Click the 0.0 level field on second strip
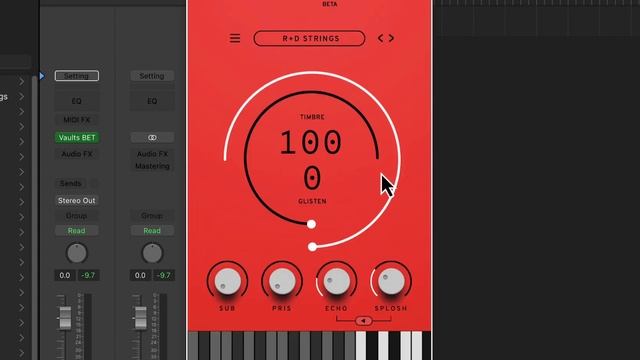The width and height of the screenshot is (640, 360). [x=140, y=276]
